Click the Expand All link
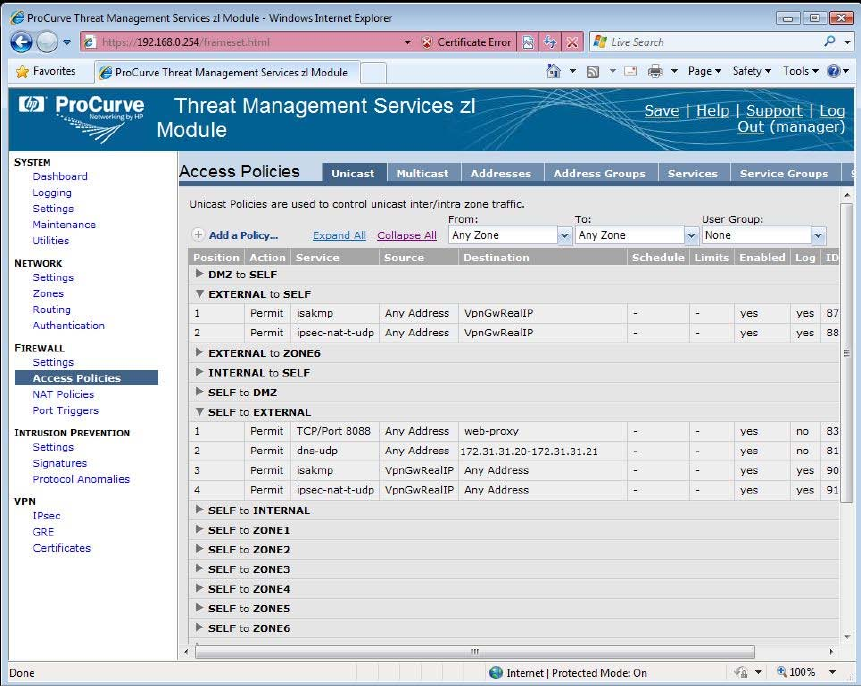The height and width of the screenshot is (686, 861). coord(339,235)
